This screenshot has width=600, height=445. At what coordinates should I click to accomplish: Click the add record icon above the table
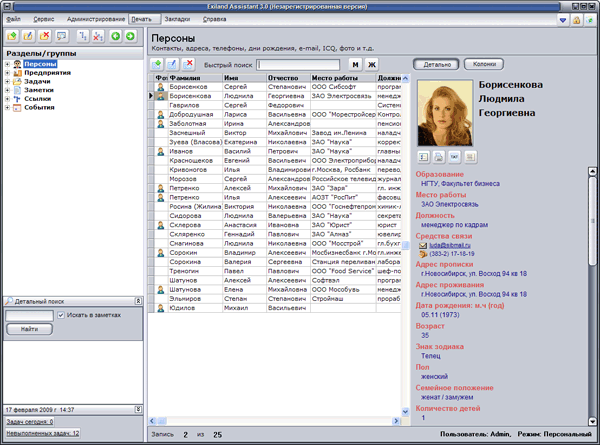[x=156, y=65]
